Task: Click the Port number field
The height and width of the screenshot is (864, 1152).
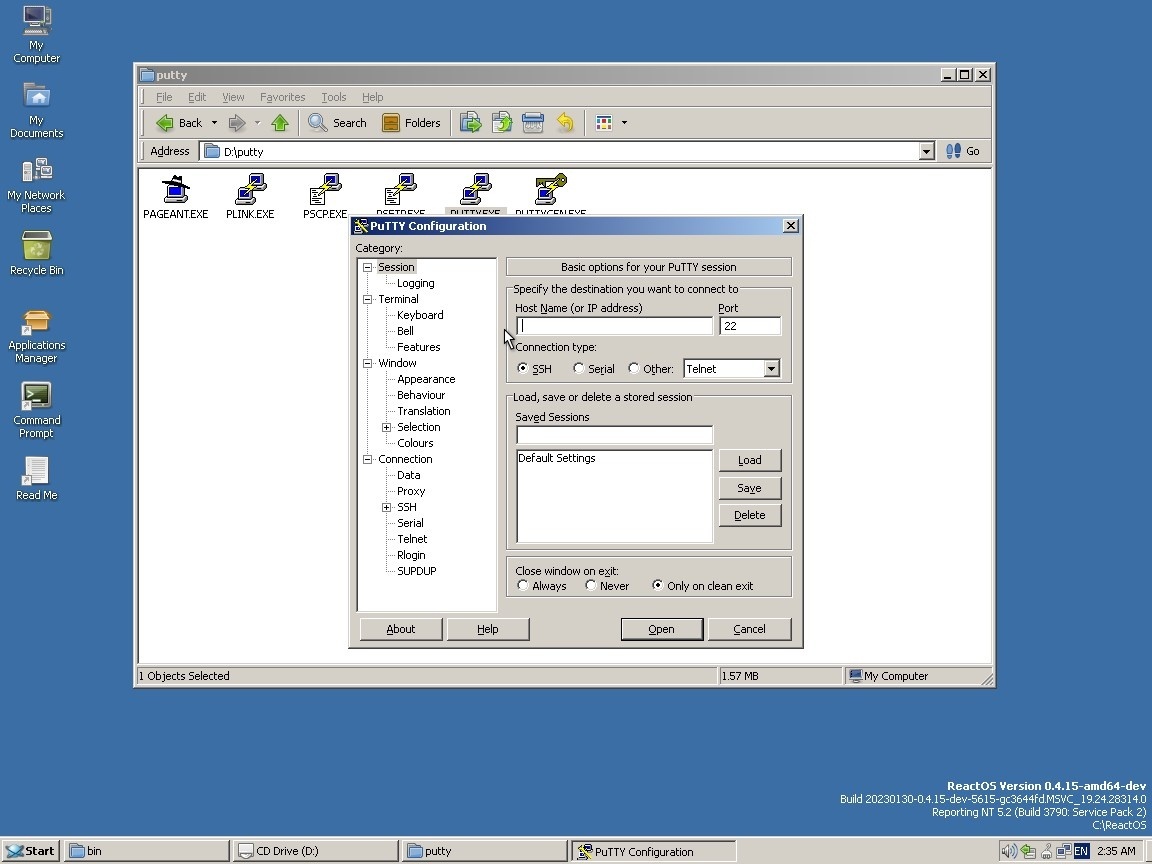Action: [x=750, y=325]
